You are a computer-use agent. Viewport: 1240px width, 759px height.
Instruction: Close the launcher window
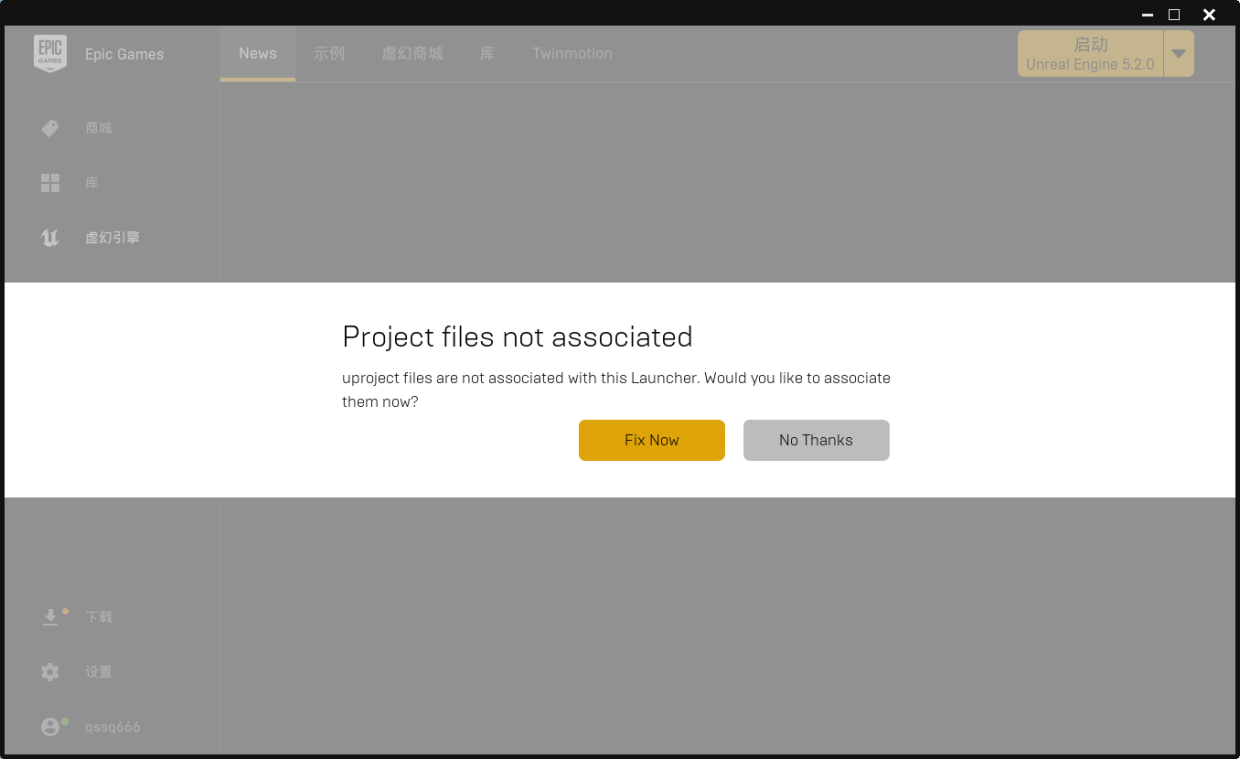click(x=1209, y=15)
